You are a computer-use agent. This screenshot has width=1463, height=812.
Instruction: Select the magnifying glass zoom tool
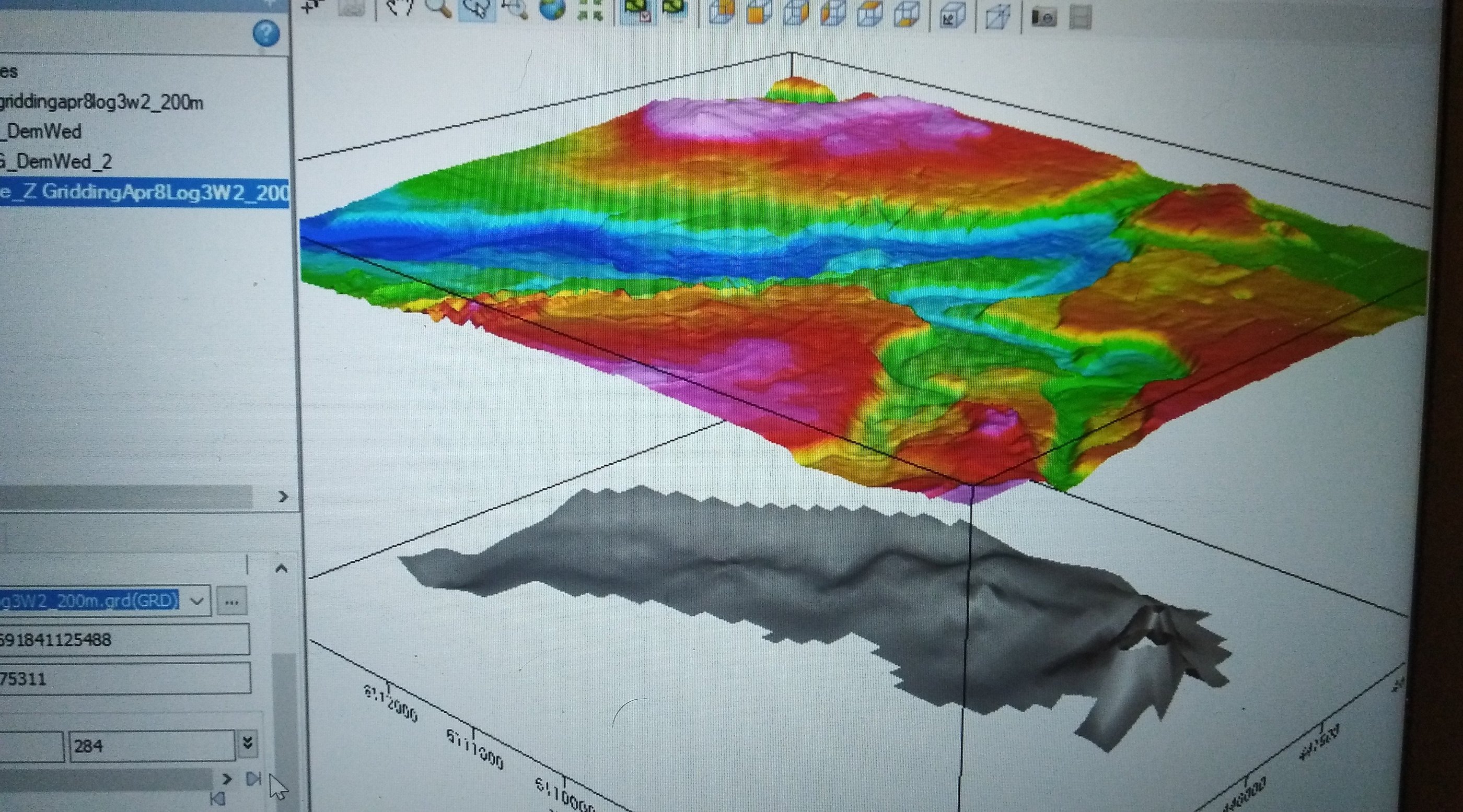click(x=438, y=7)
